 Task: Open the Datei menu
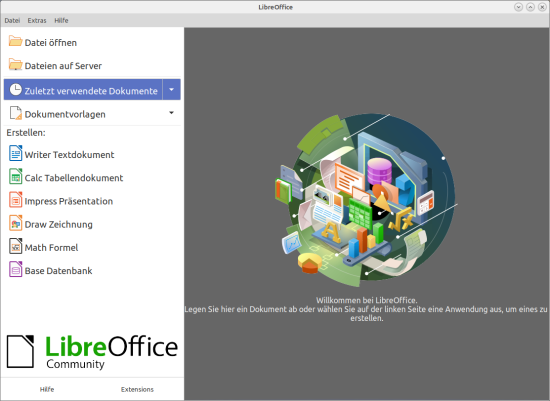tap(12, 21)
